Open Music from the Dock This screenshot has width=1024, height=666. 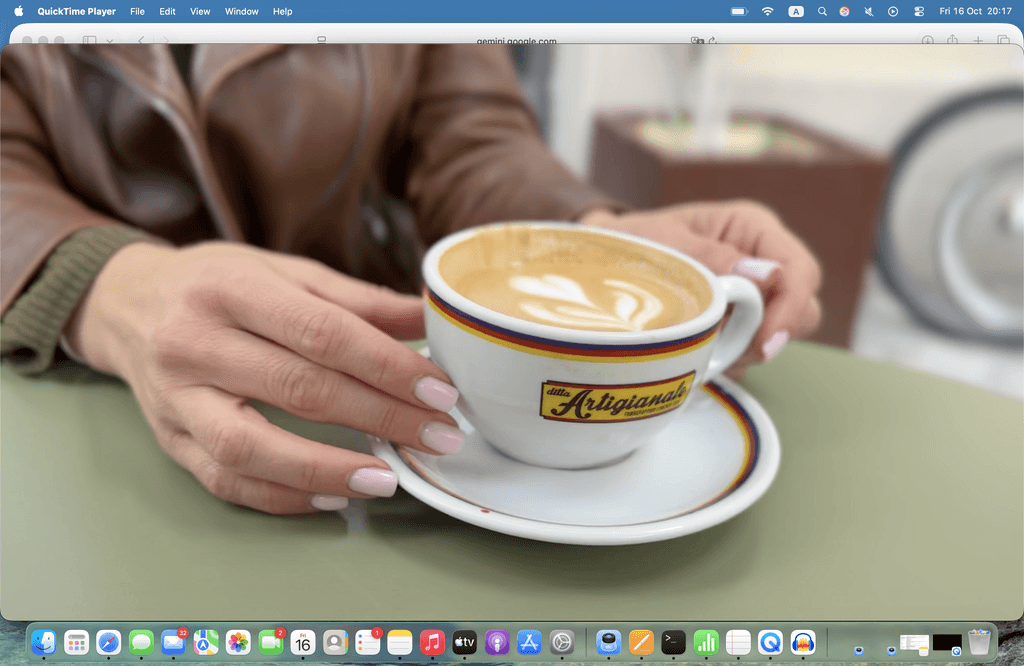pyautogui.click(x=432, y=642)
